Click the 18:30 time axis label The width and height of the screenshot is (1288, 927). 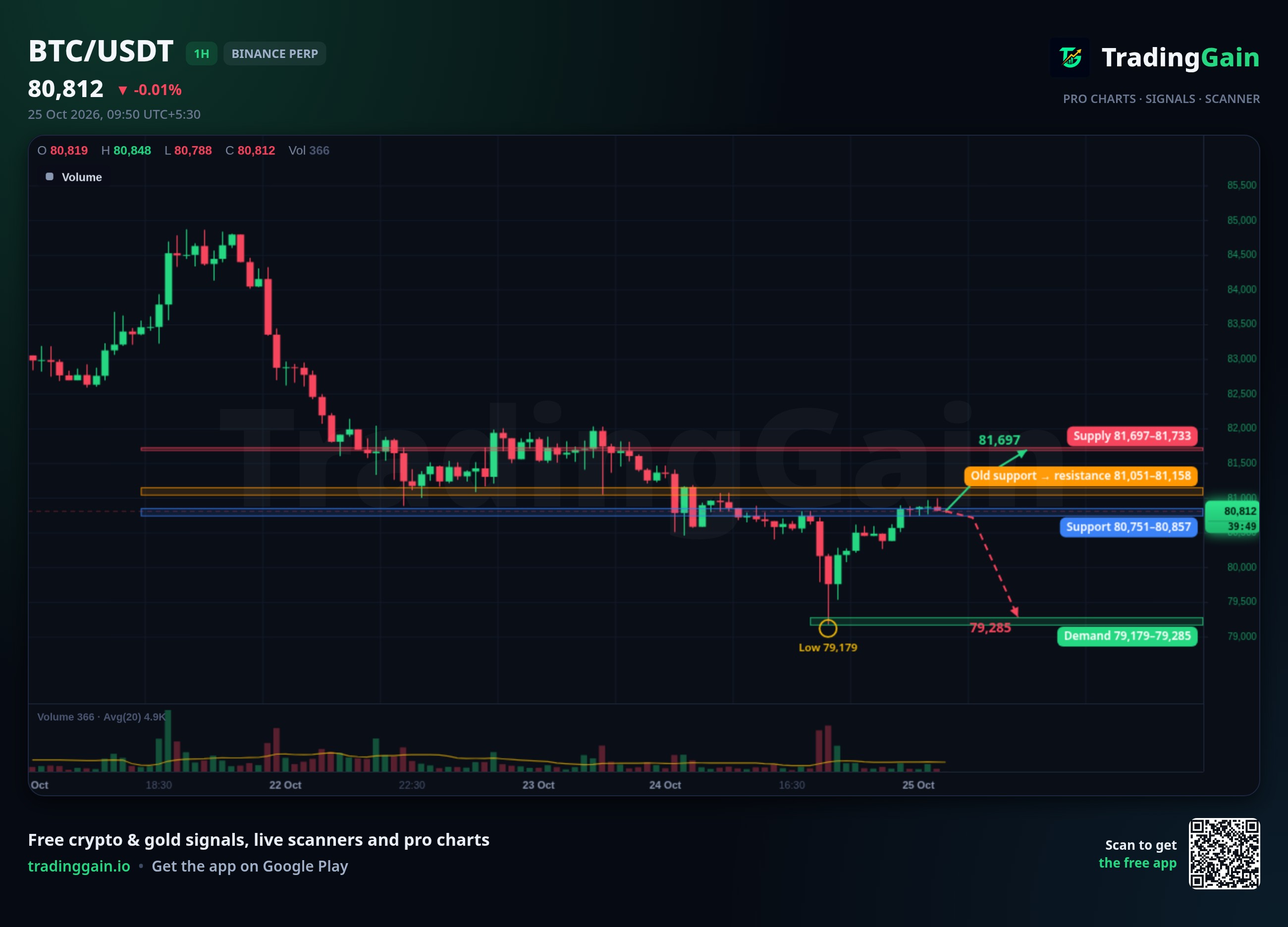(159, 785)
